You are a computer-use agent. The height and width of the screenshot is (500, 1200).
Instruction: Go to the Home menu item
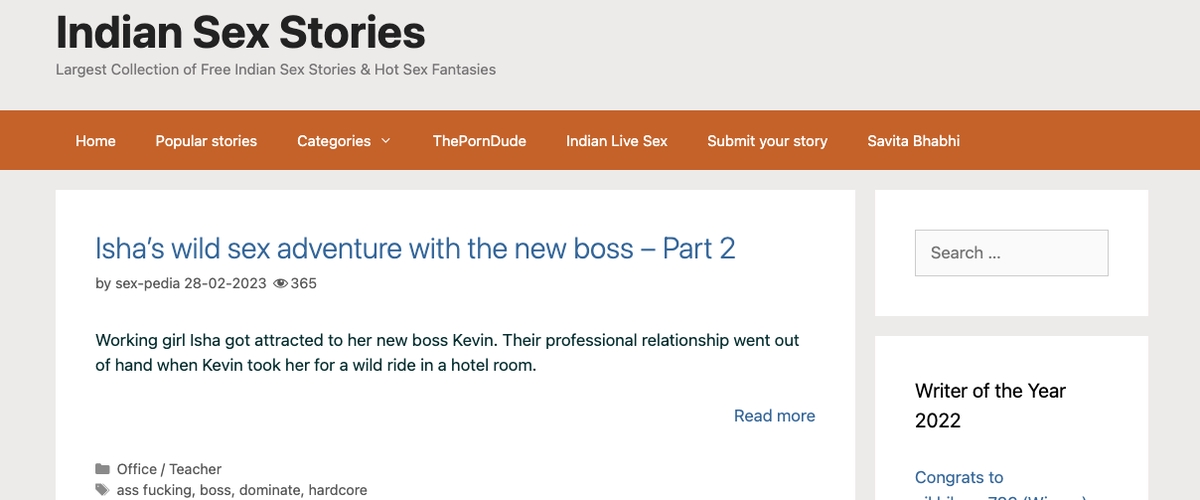click(95, 141)
